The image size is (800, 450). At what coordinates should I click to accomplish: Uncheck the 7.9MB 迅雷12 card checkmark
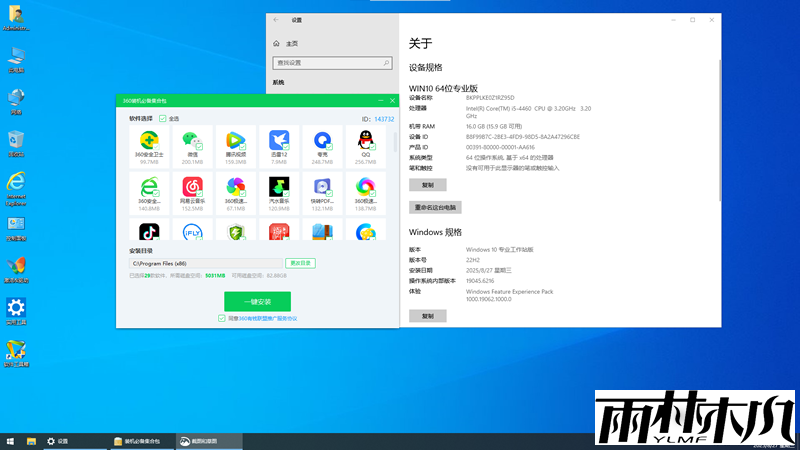click(286, 147)
